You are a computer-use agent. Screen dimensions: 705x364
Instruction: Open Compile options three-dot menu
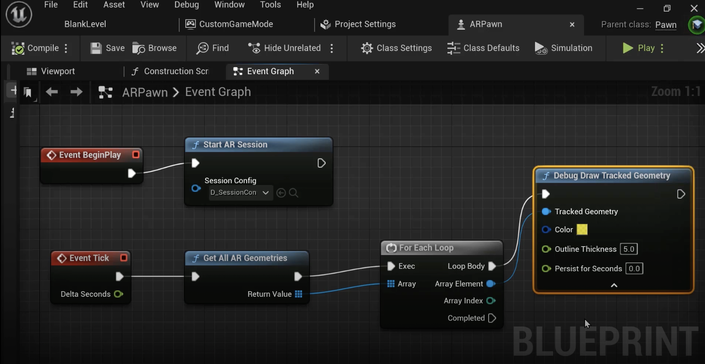(66, 48)
